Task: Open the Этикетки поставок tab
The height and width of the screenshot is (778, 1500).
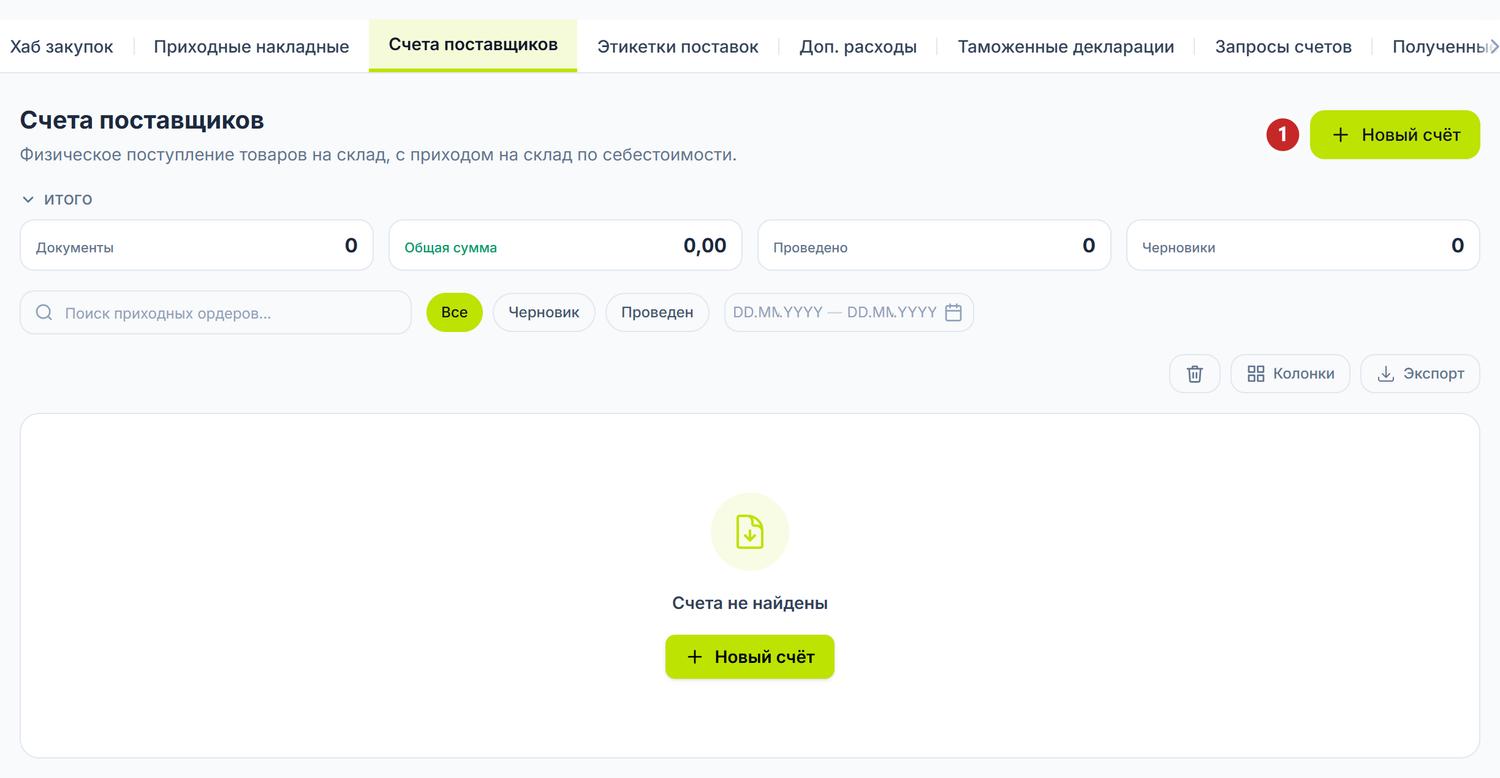Action: click(x=678, y=46)
